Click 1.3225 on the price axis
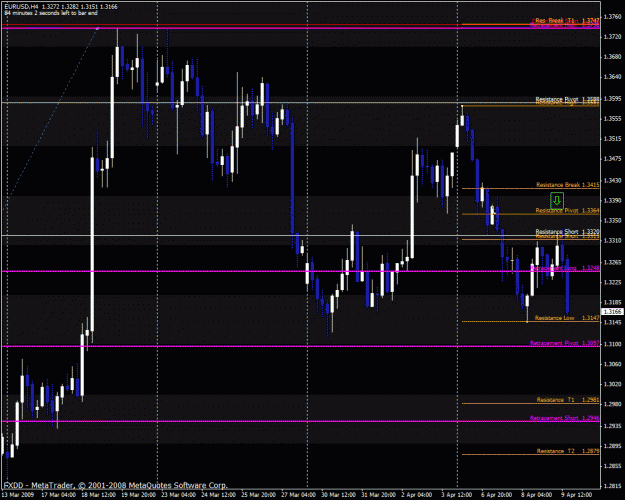This screenshot has height=500, width=625. (613, 282)
